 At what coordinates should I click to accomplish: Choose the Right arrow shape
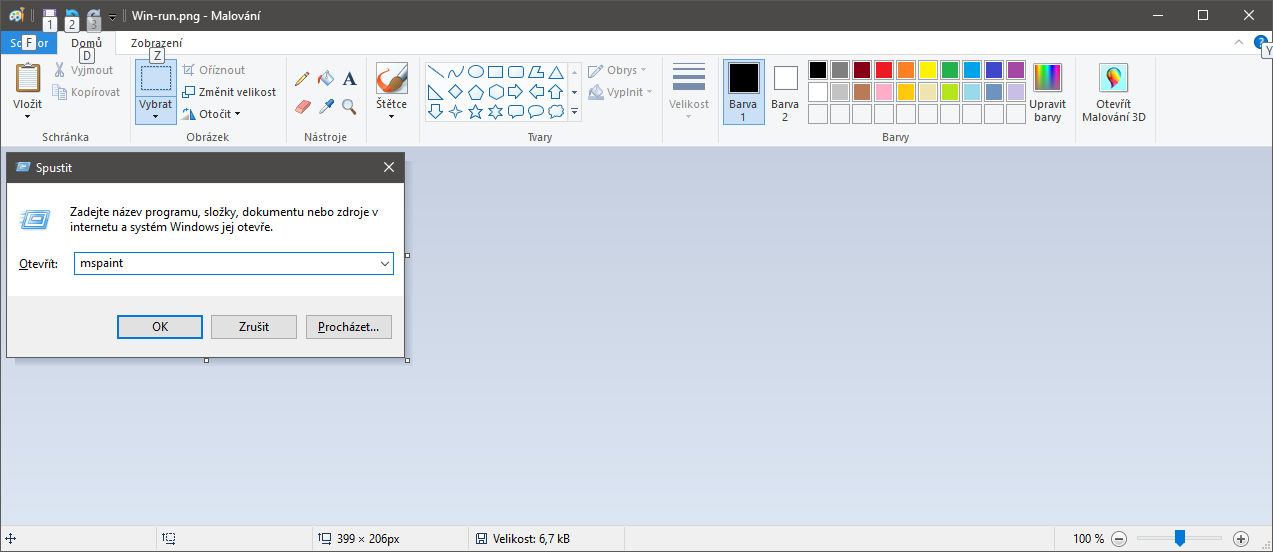click(516, 92)
